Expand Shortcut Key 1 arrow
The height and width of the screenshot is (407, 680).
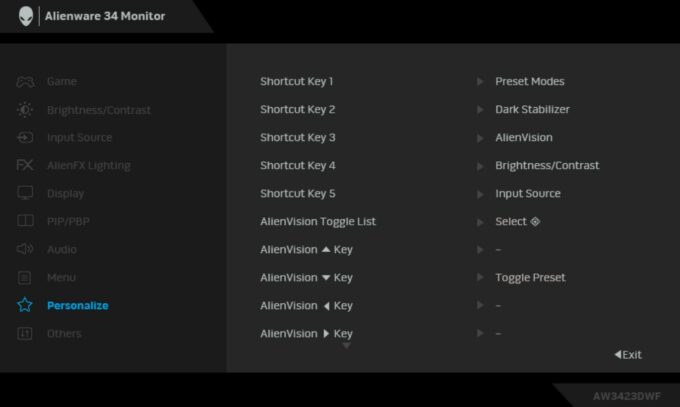tap(481, 82)
